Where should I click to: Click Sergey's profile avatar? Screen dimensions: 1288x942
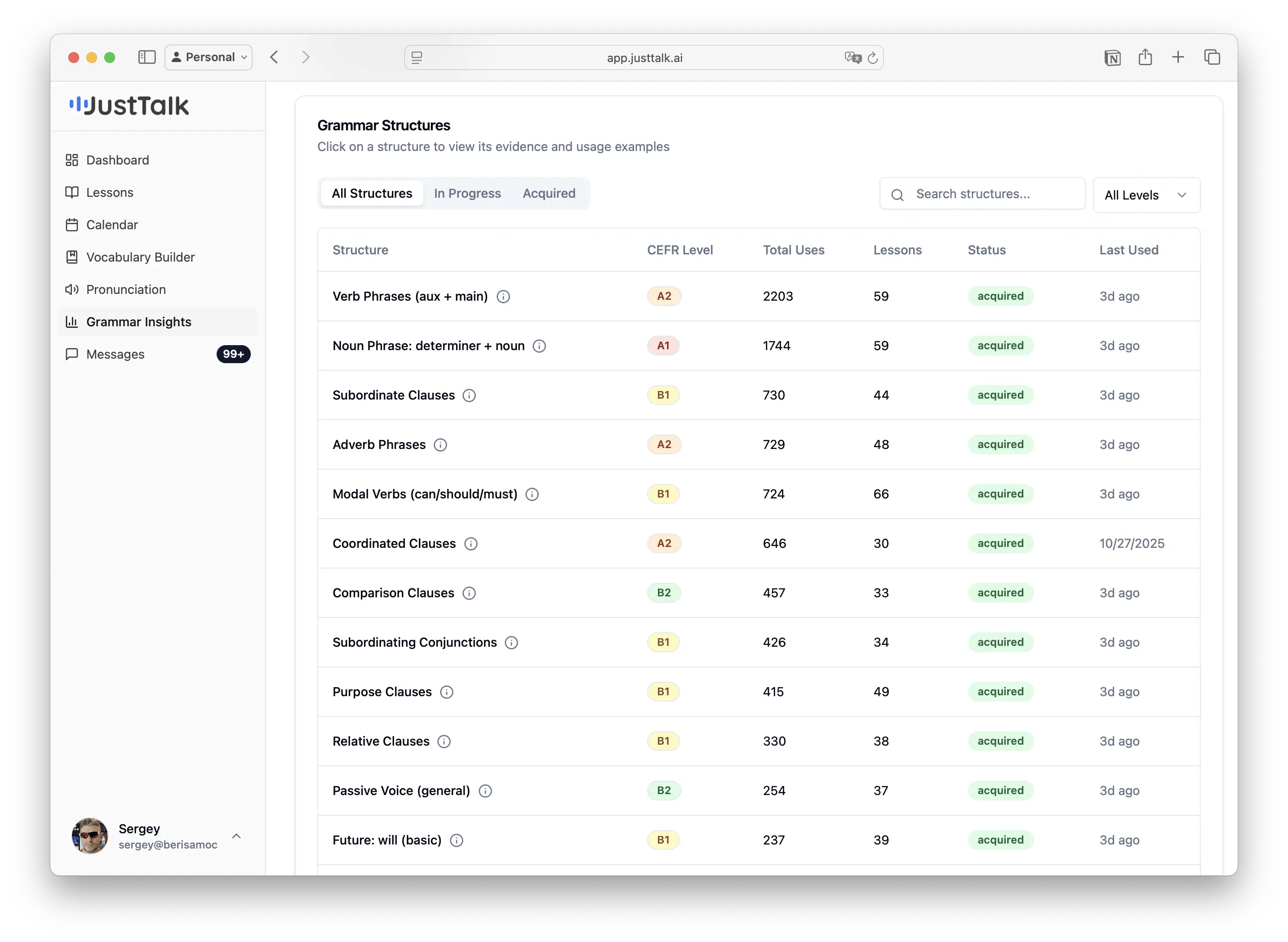pyautogui.click(x=89, y=836)
